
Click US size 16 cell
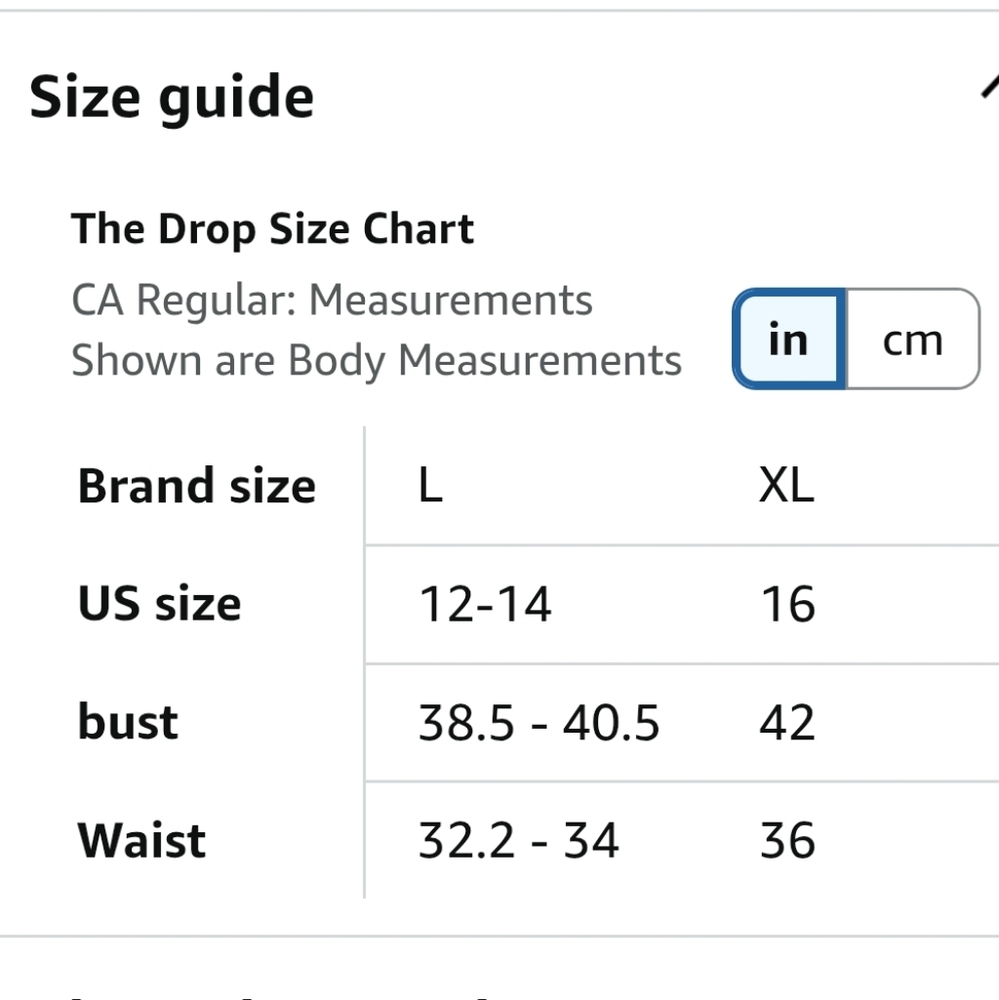pos(788,604)
